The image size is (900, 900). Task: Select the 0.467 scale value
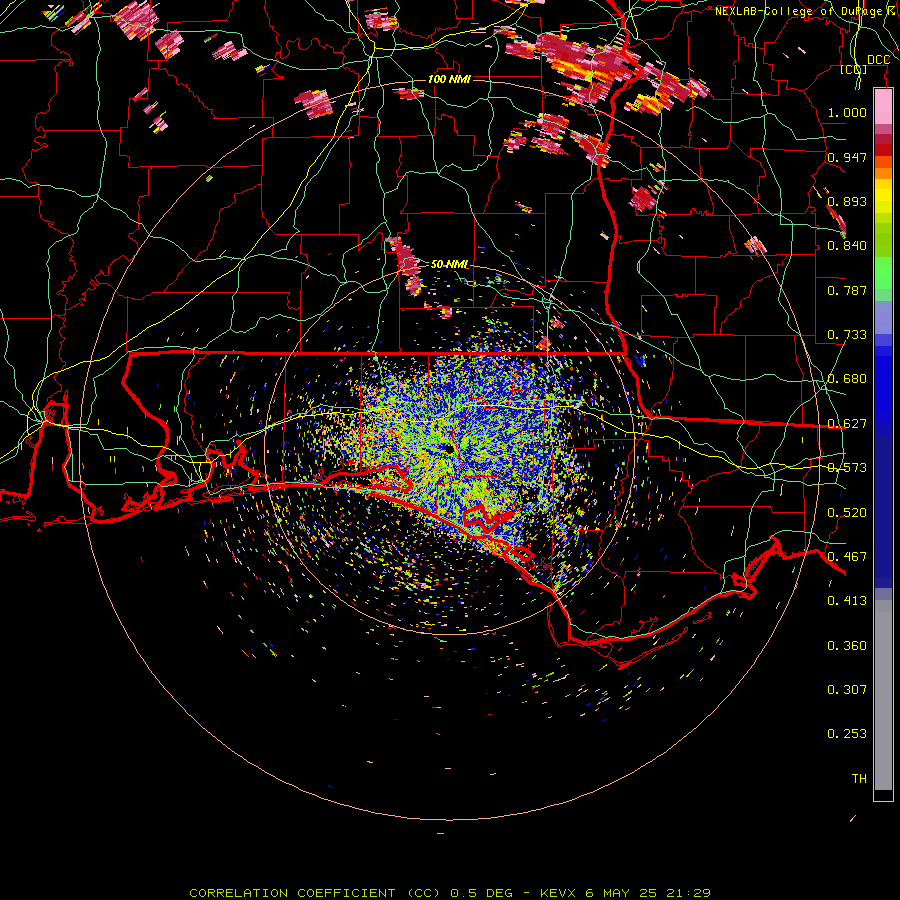coord(847,557)
